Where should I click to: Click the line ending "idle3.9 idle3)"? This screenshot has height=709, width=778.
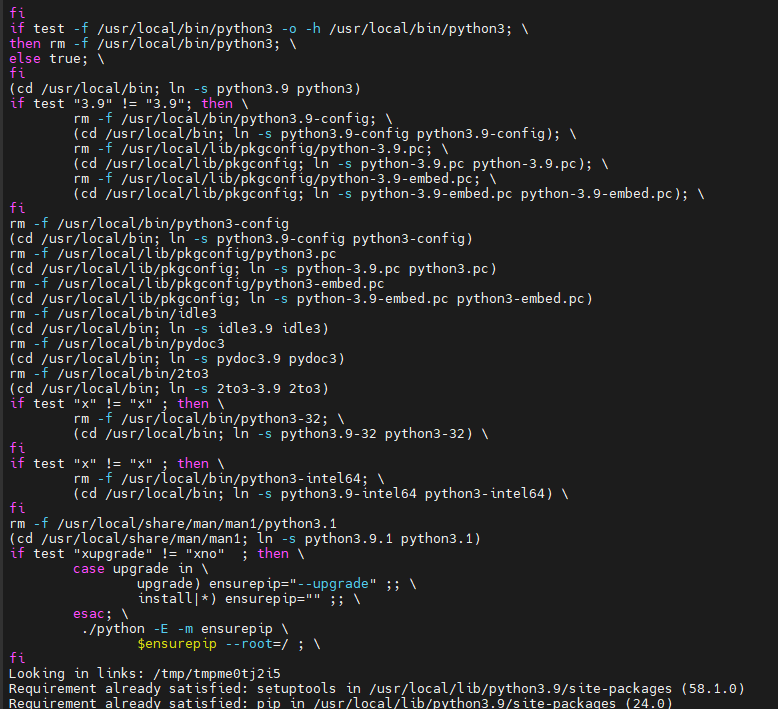click(x=169, y=328)
